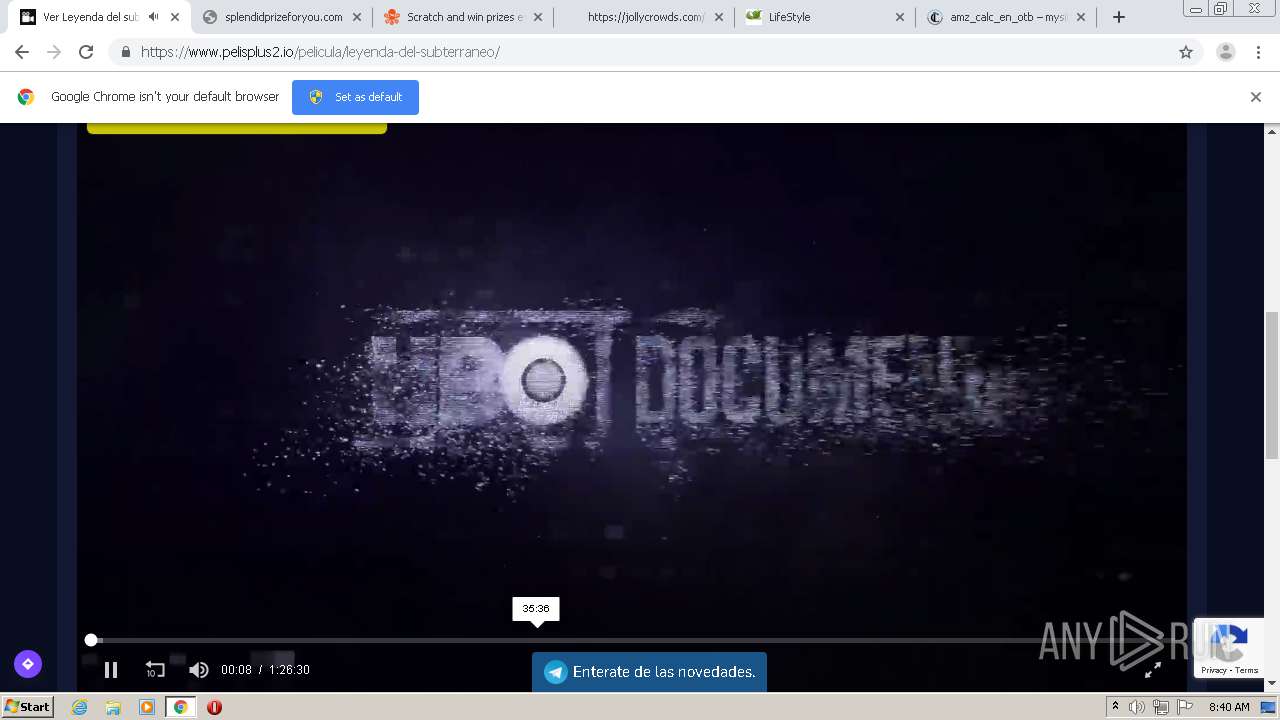Switch to jollycrowds.com tab

coord(645,17)
